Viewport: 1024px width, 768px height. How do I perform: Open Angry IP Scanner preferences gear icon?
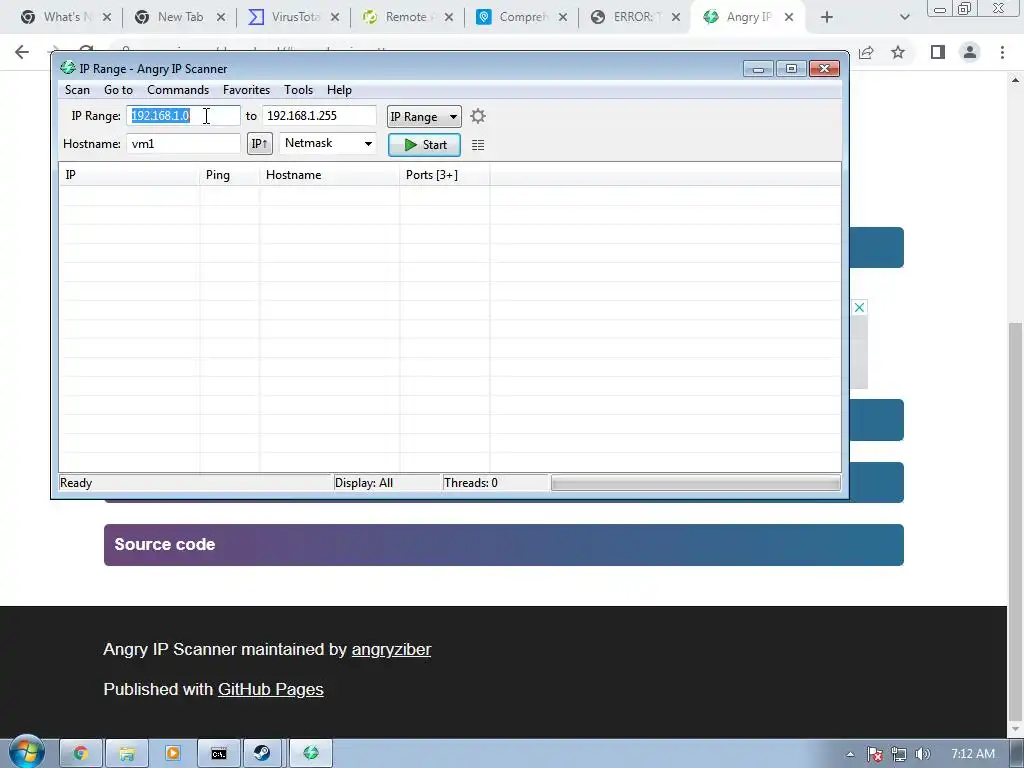478,116
